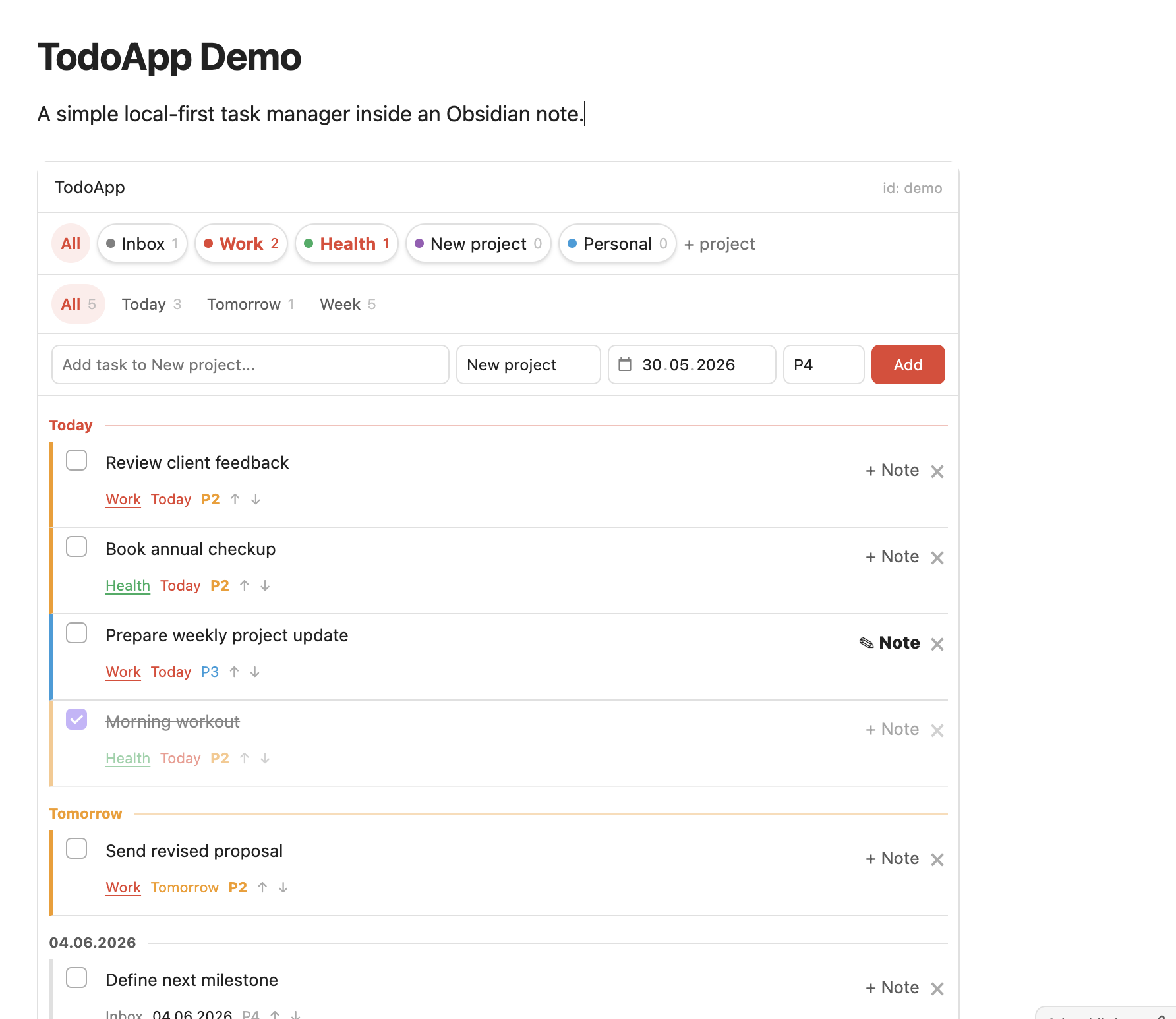Open note of 'Prepare weekly project update'

click(889, 643)
